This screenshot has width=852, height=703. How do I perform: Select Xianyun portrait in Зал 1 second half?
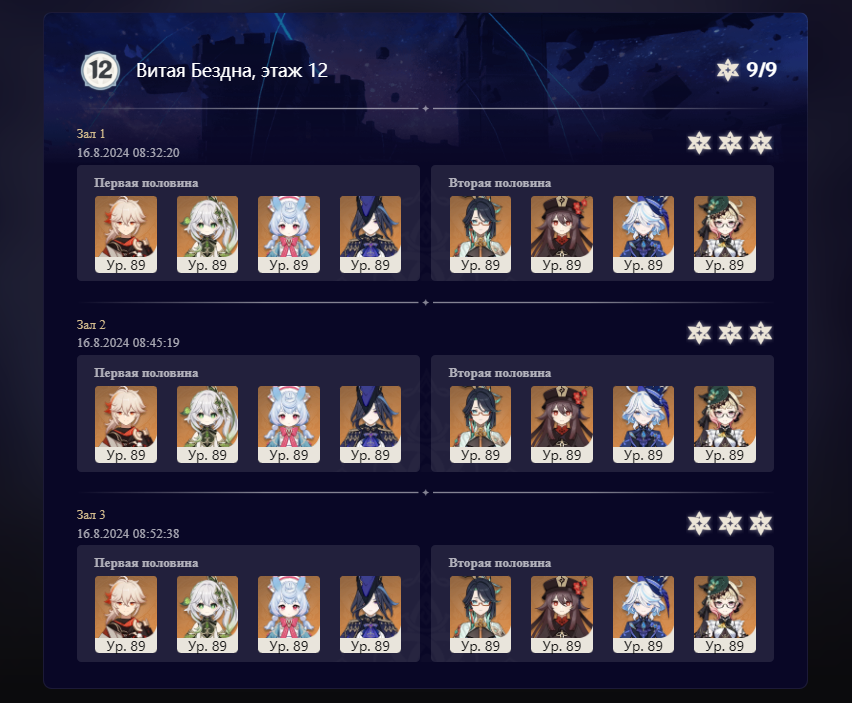point(480,234)
